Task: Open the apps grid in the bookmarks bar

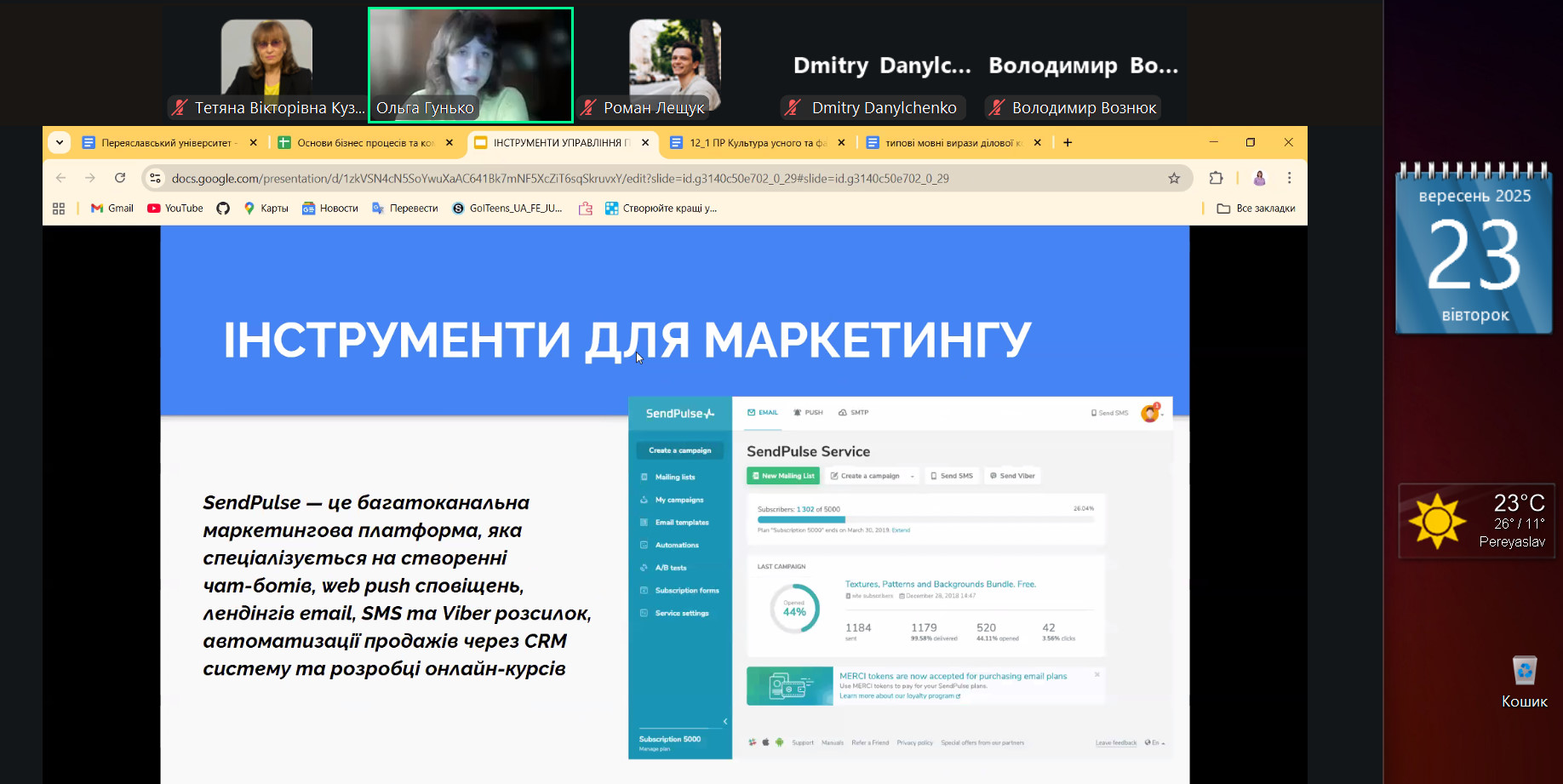Action: point(59,209)
